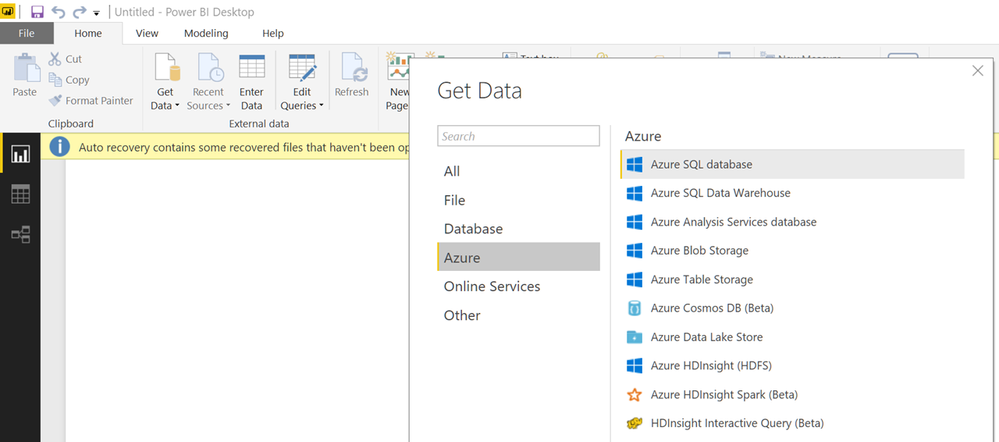Select the Database category
This screenshot has height=442, width=999.
coord(473,229)
